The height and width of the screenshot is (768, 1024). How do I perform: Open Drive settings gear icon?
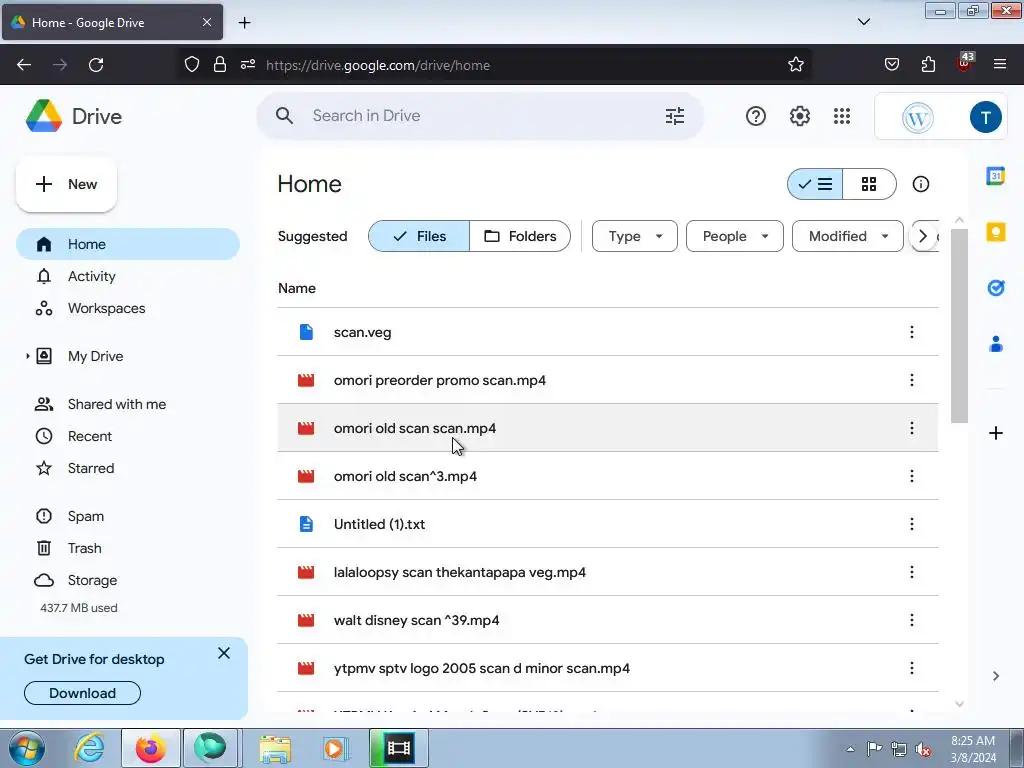(x=799, y=116)
